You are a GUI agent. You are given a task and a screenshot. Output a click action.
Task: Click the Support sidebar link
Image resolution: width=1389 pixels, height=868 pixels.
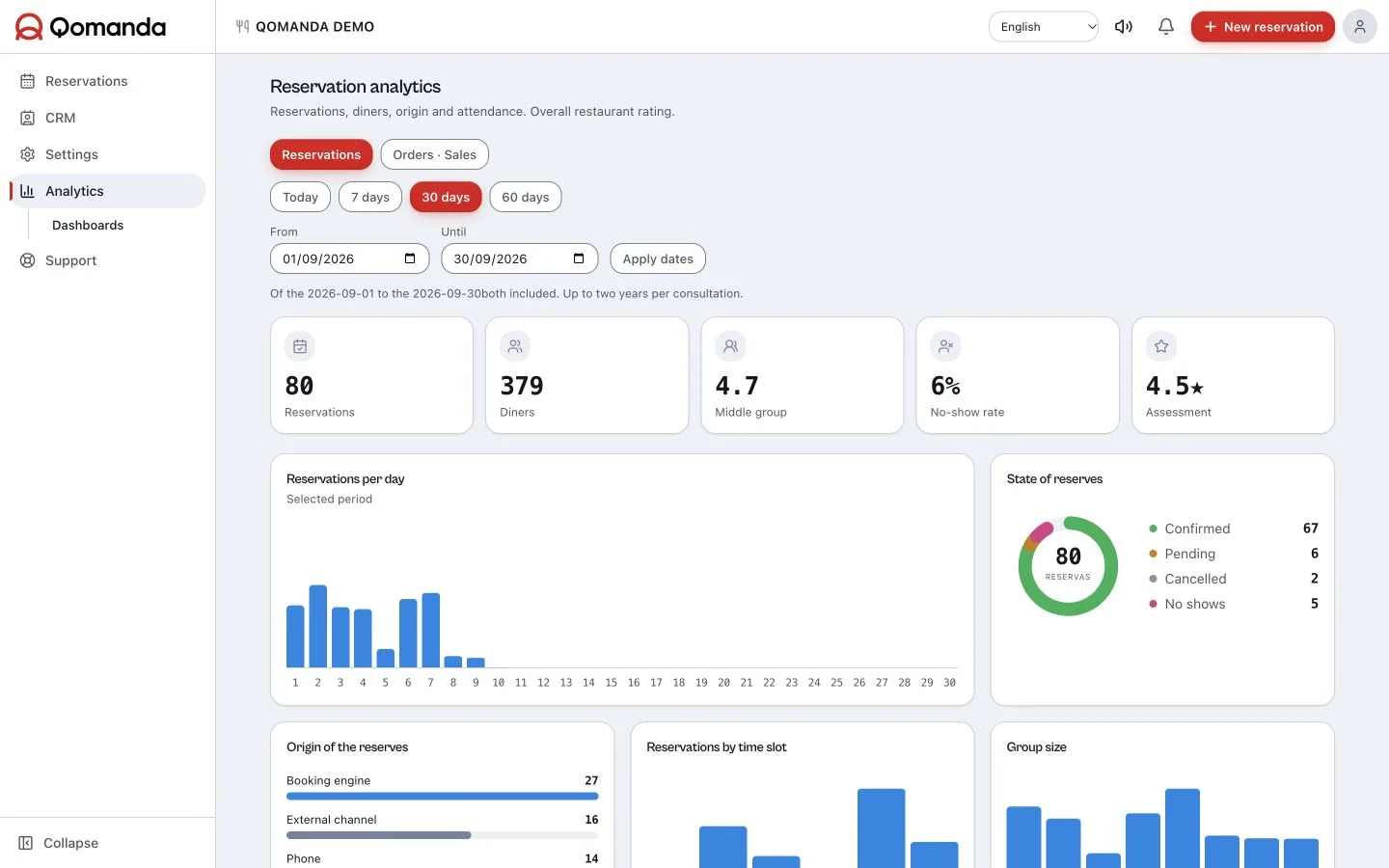tap(107, 260)
